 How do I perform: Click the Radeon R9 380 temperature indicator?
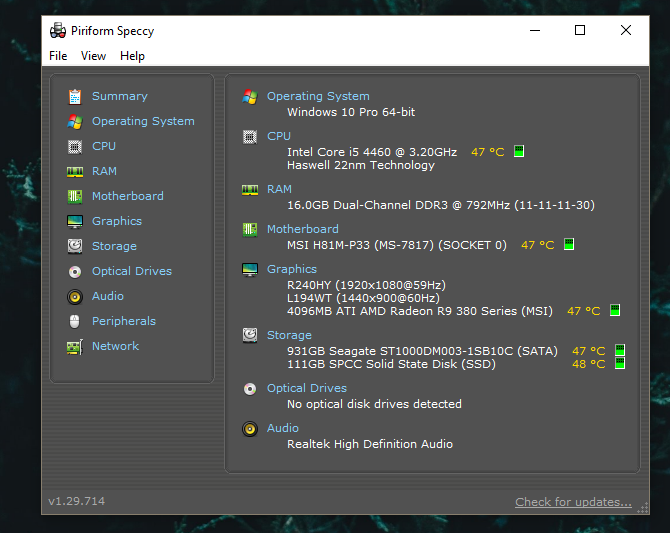(615, 310)
